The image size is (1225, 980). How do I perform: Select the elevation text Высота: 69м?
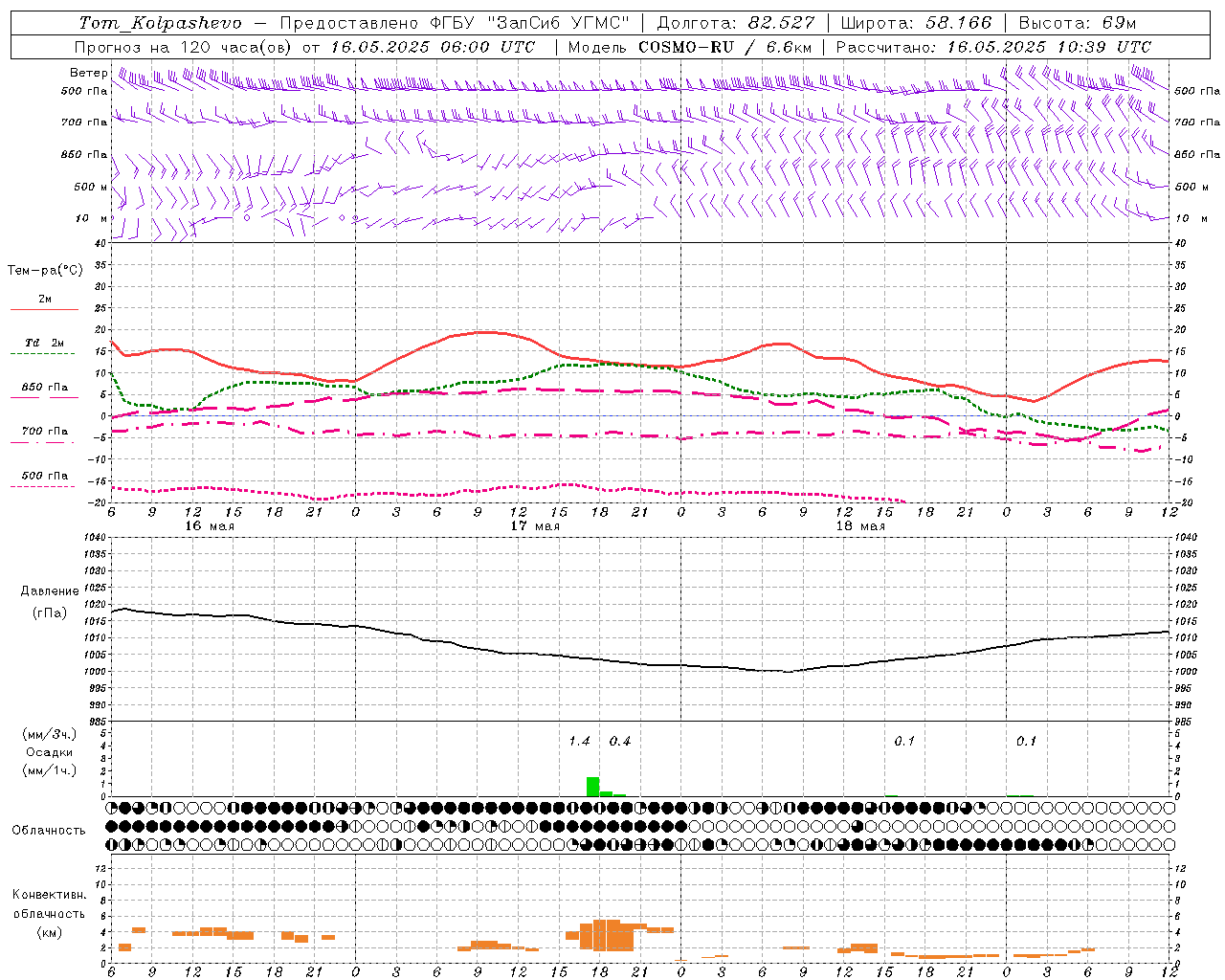(x=1077, y=23)
